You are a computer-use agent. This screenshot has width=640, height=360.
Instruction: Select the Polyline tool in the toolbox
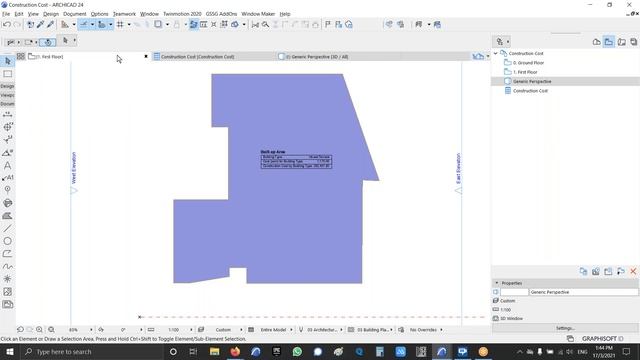7,253
